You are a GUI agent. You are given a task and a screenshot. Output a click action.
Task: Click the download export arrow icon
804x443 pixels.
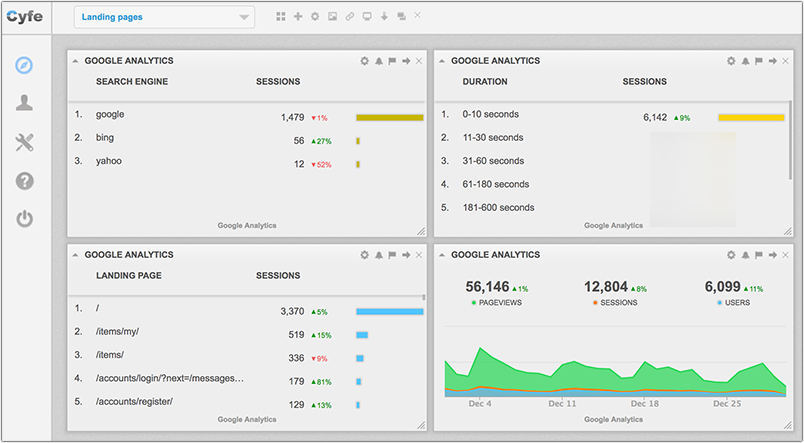click(384, 16)
